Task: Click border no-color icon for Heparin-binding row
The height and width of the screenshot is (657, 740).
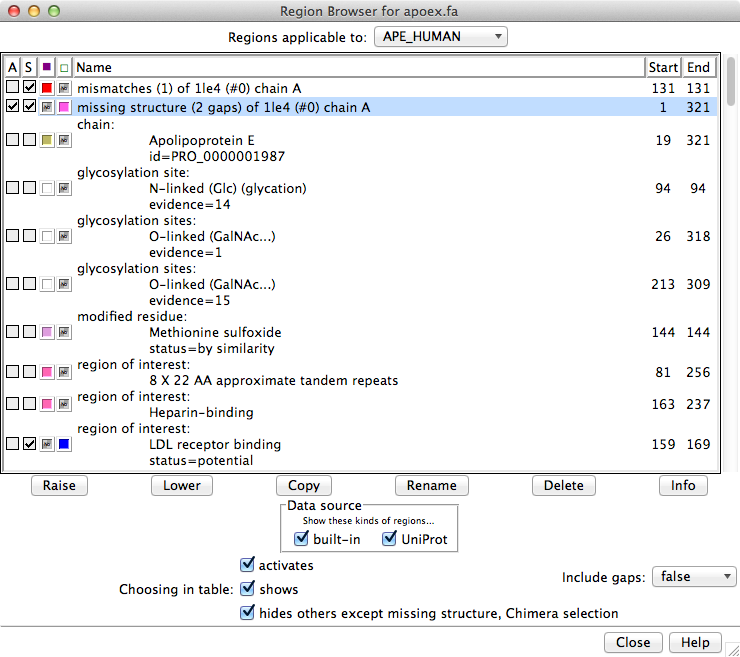Action: point(64,404)
